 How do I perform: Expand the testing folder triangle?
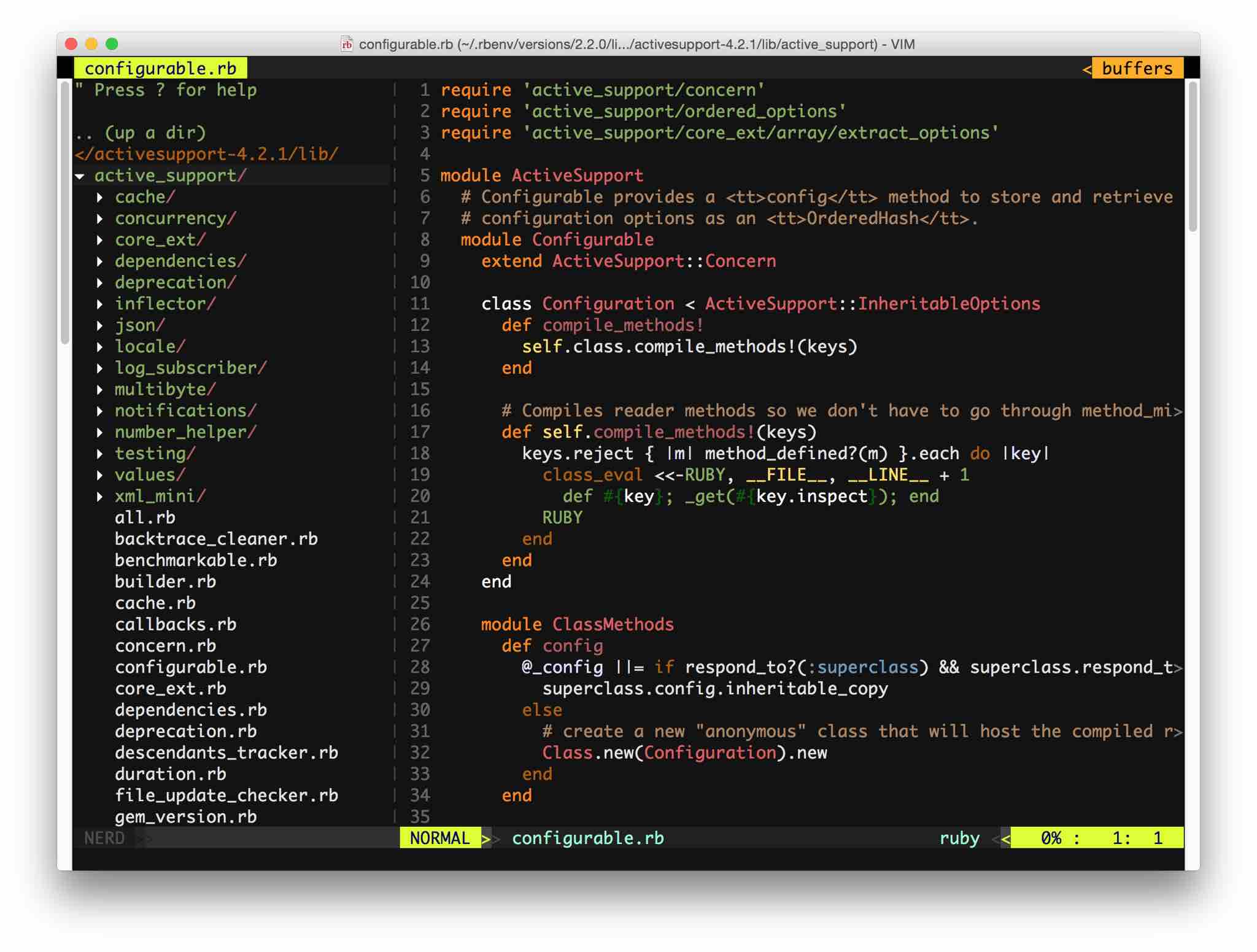pyautogui.click(x=99, y=454)
